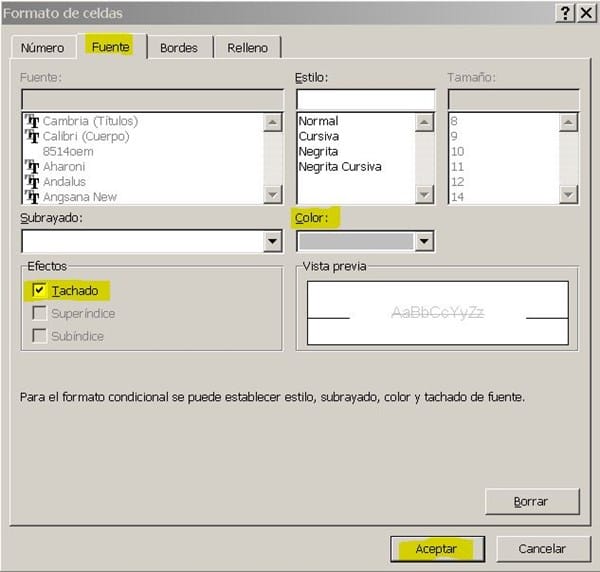This screenshot has width=600, height=572.
Task: Switch to the Número tab
Action: tap(43, 47)
